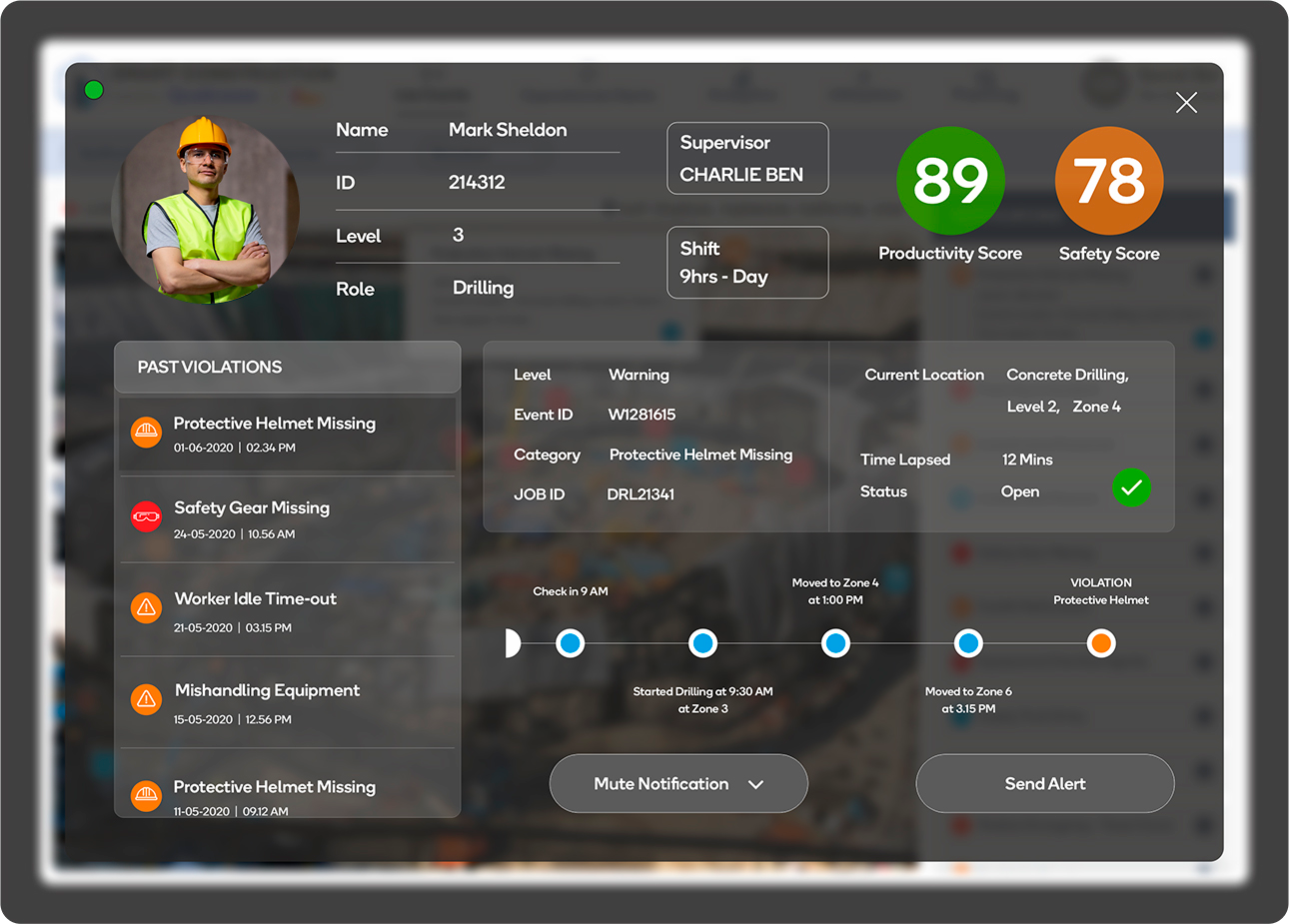Click the green Productivity Score badge showing 89

(949, 181)
